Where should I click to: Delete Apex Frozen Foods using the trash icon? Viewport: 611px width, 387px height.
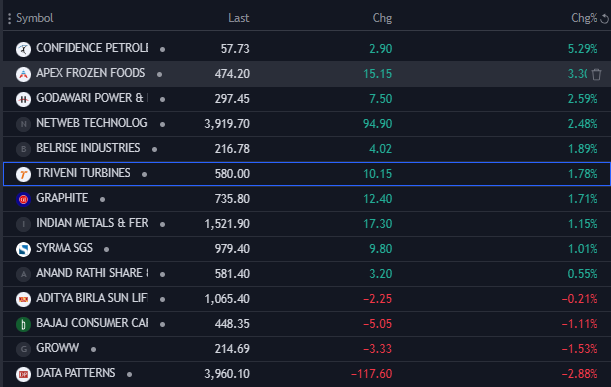point(596,74)
